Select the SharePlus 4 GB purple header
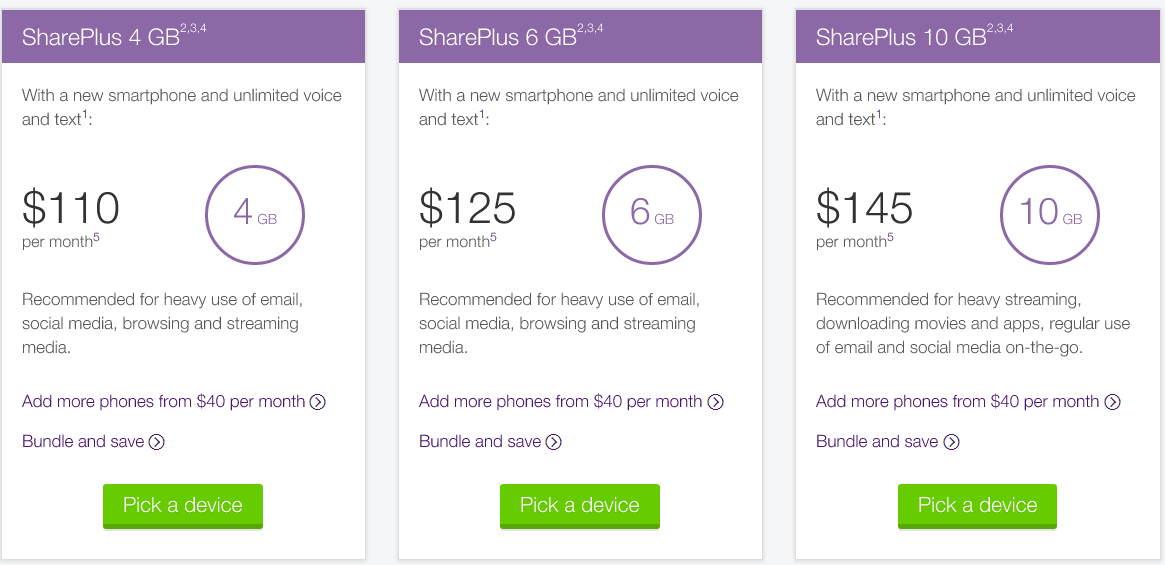 coord(184,36)
